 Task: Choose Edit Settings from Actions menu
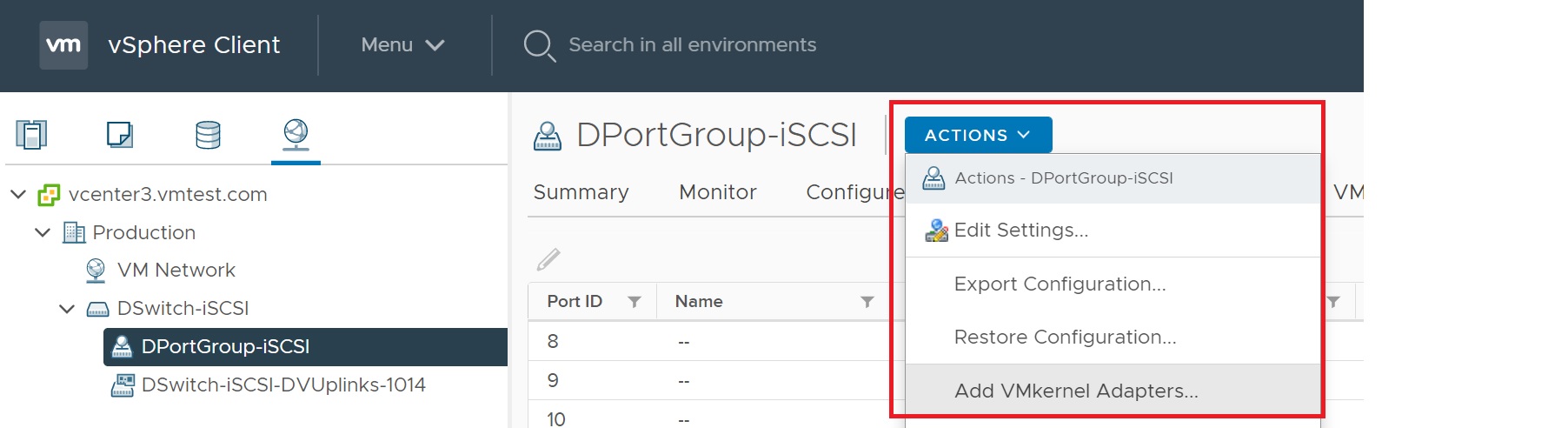pos(1020,231)
